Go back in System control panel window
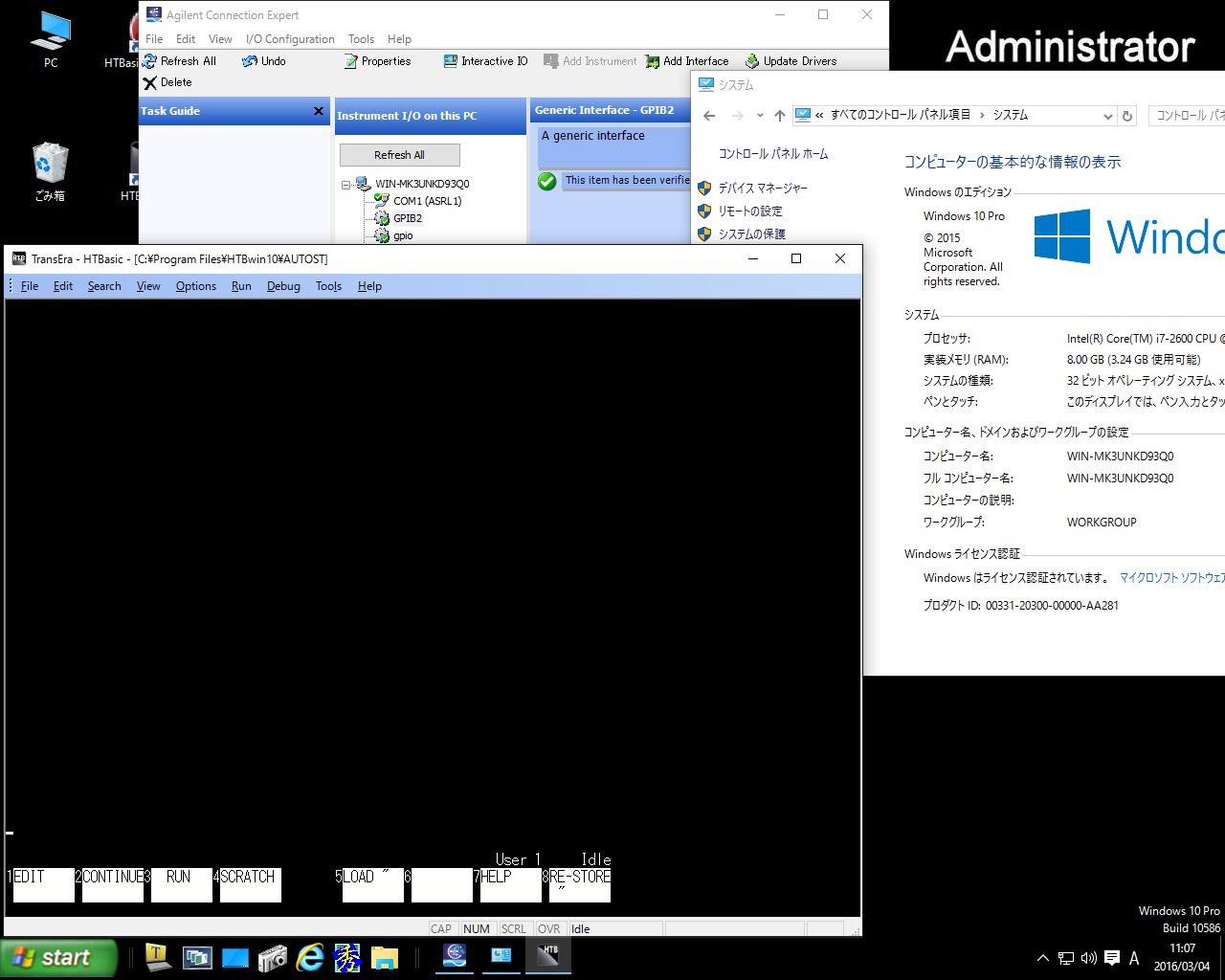 click(x=709, y=116)
